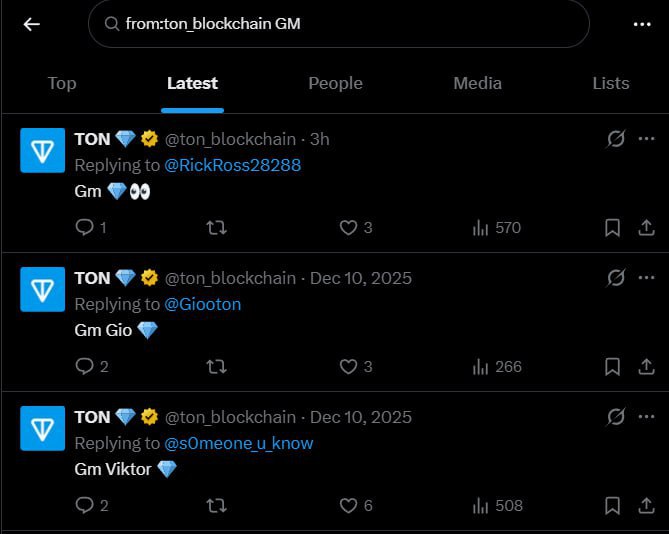Switch to the Top tab
The image size is (669, 534).
[x=62, y=83]
